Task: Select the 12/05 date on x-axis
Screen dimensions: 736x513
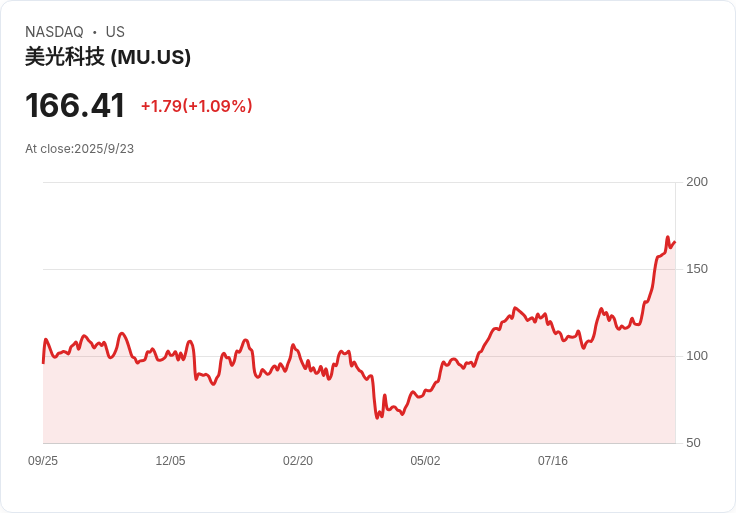Action: pos(170,461)
